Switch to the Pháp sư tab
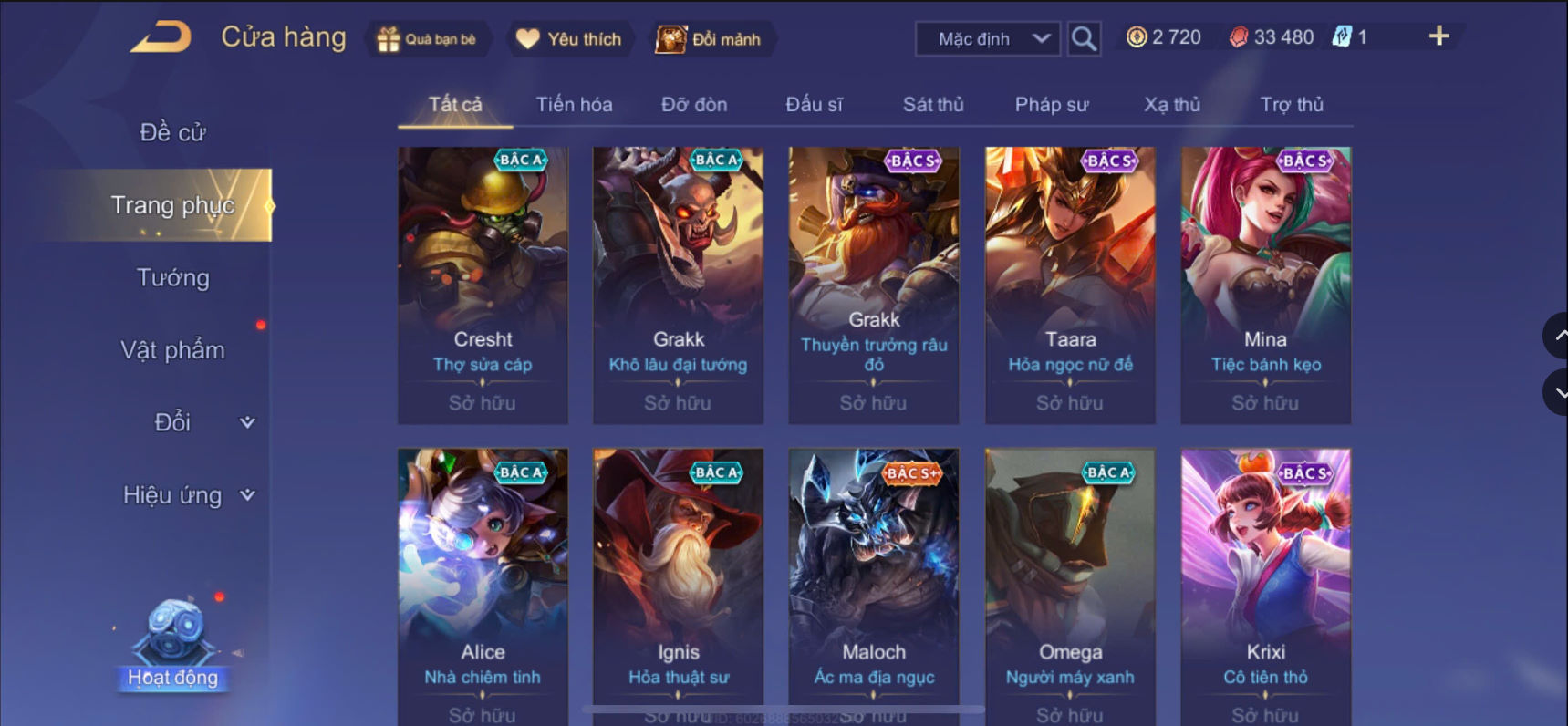Image resolution: width=1568 pixels, height=726 pixels. 1052,105
